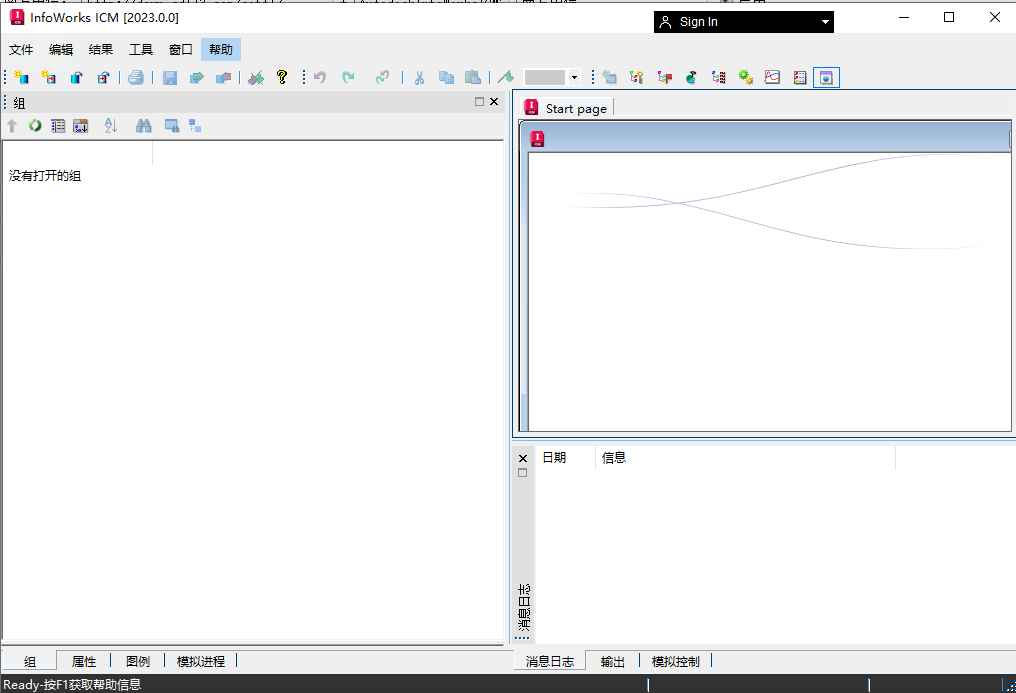The height and width of the screenshot is (693, 1016).
Task: Expand the zoom level combo box on toolbar
Action: pos(574,77)
